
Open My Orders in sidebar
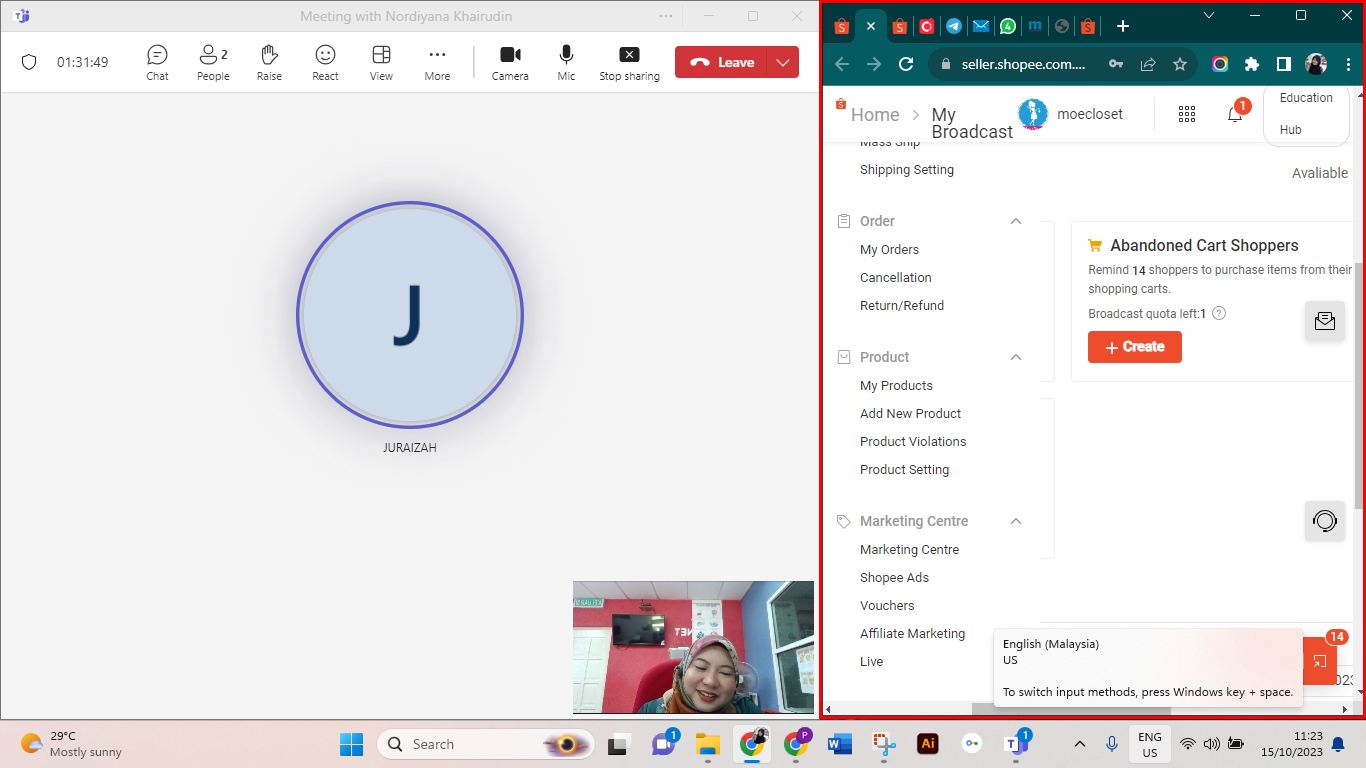(889, 250)
